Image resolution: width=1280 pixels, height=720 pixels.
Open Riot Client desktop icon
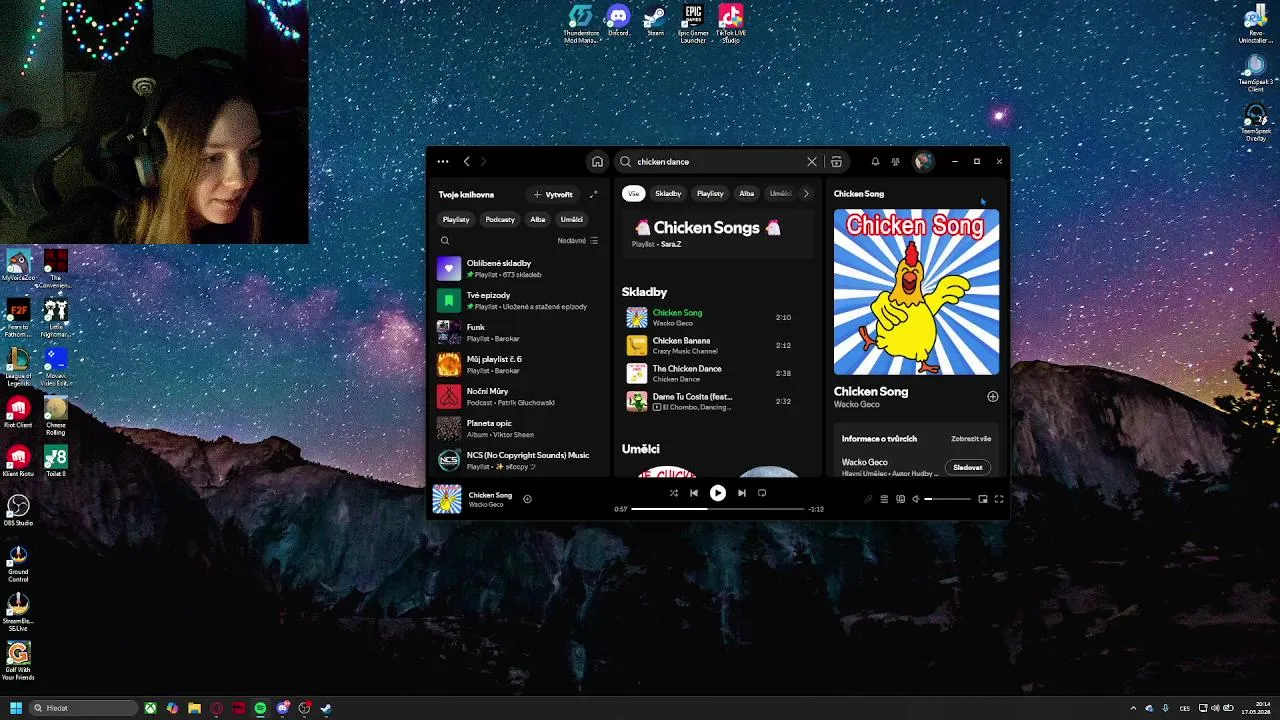18,413
